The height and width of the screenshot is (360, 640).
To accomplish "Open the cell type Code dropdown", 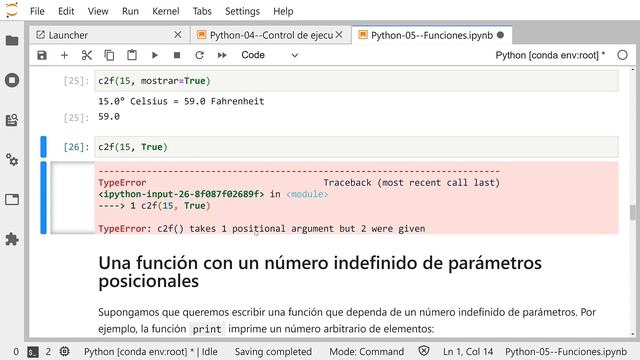I will click(269, 55).
